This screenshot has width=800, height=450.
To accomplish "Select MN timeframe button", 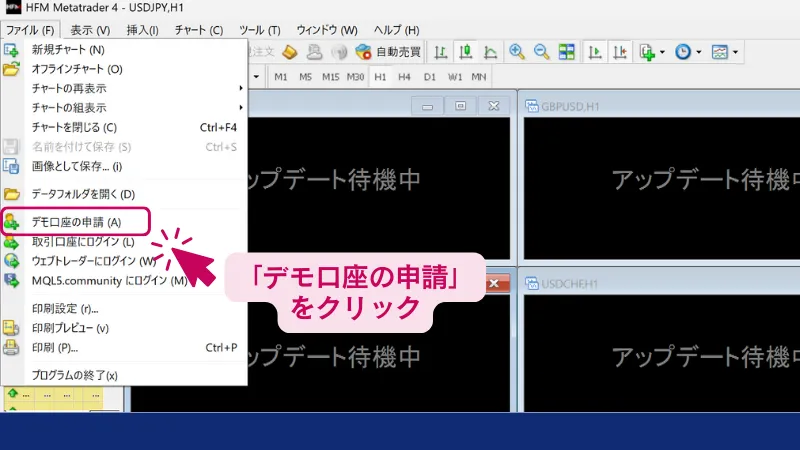I will click(x=479, y=77).
